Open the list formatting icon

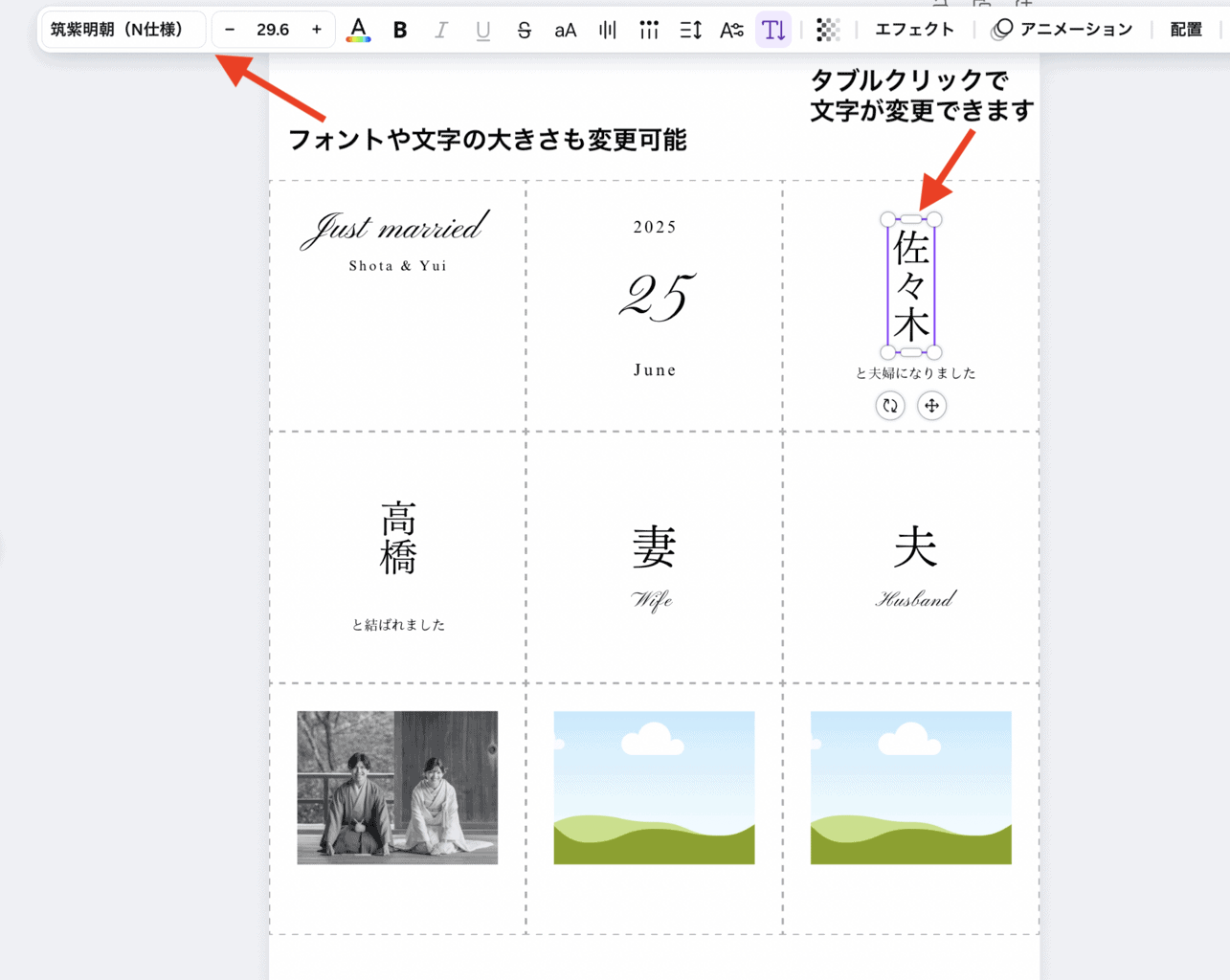[649, 30]
